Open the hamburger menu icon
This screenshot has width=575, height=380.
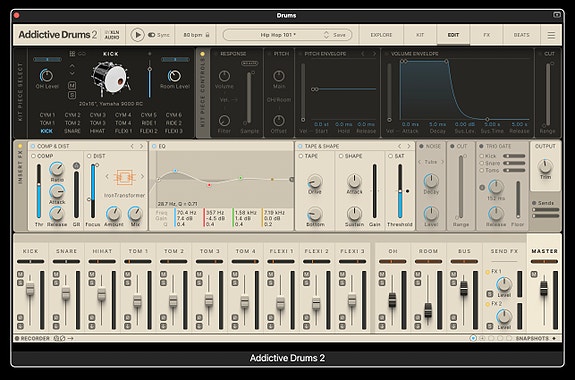[551, 35]
